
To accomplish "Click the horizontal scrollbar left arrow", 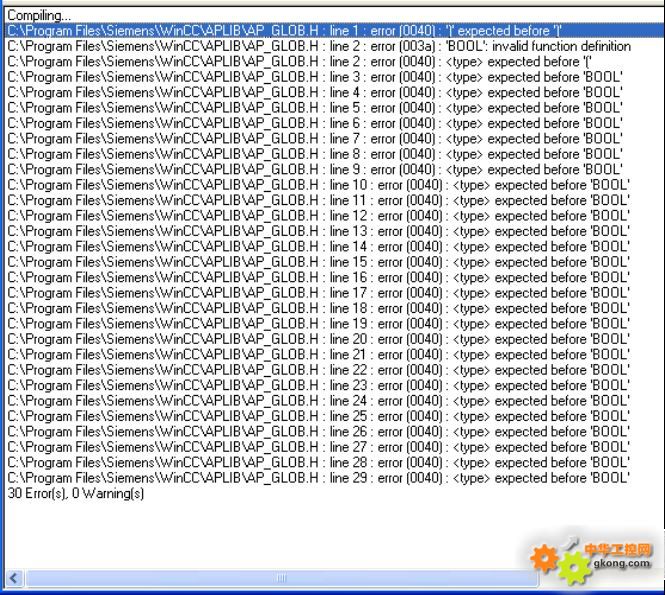I will point(14,578).
